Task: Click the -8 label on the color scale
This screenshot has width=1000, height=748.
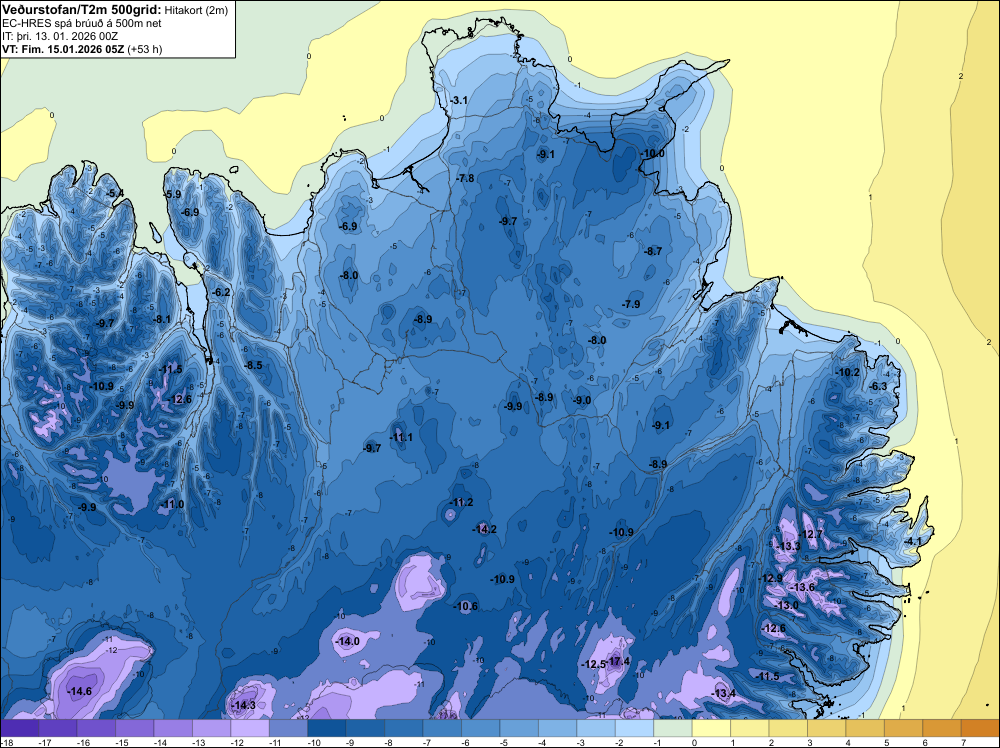Action: (x=388, y=742)
